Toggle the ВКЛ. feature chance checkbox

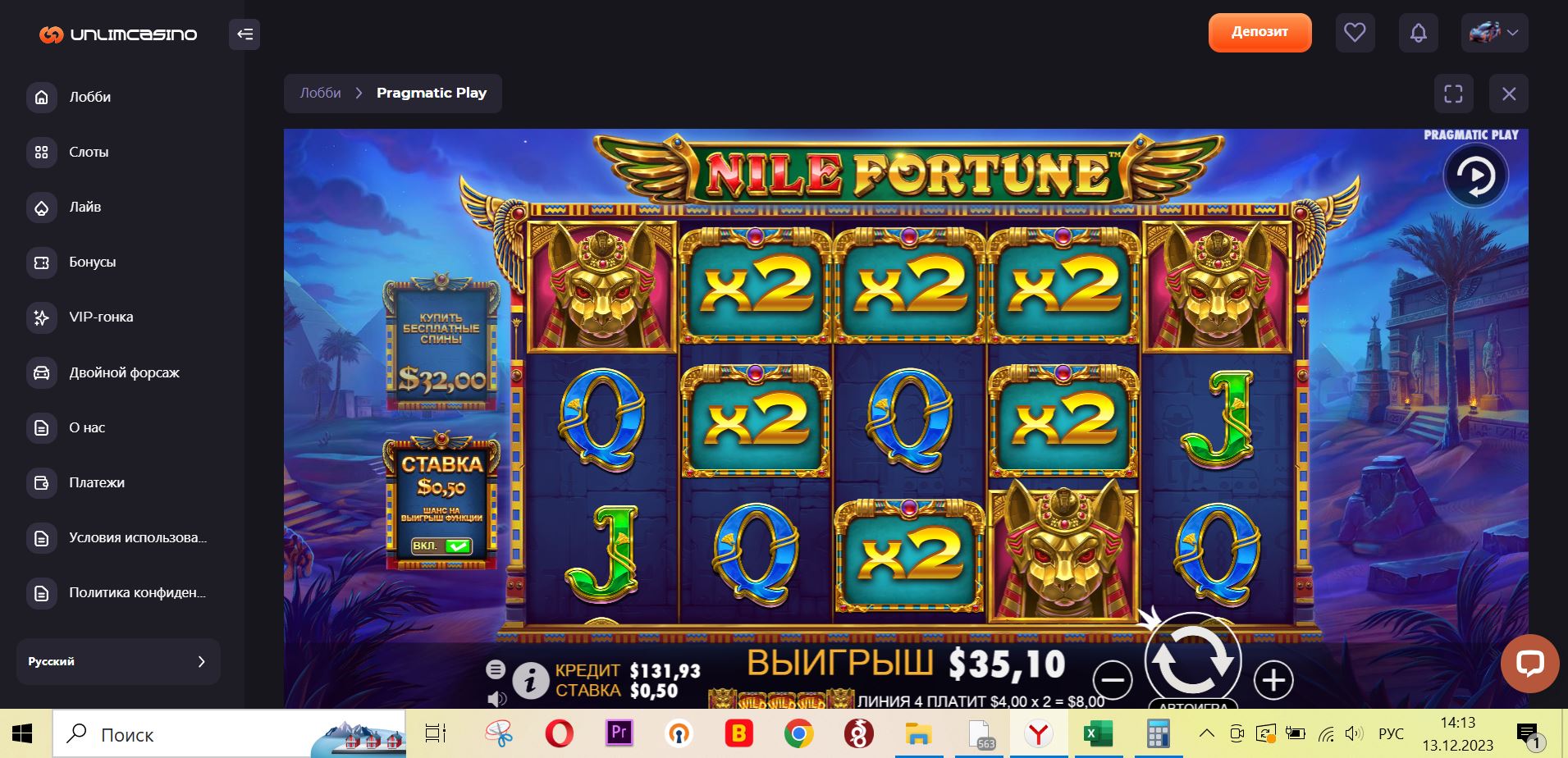point(441,546)
